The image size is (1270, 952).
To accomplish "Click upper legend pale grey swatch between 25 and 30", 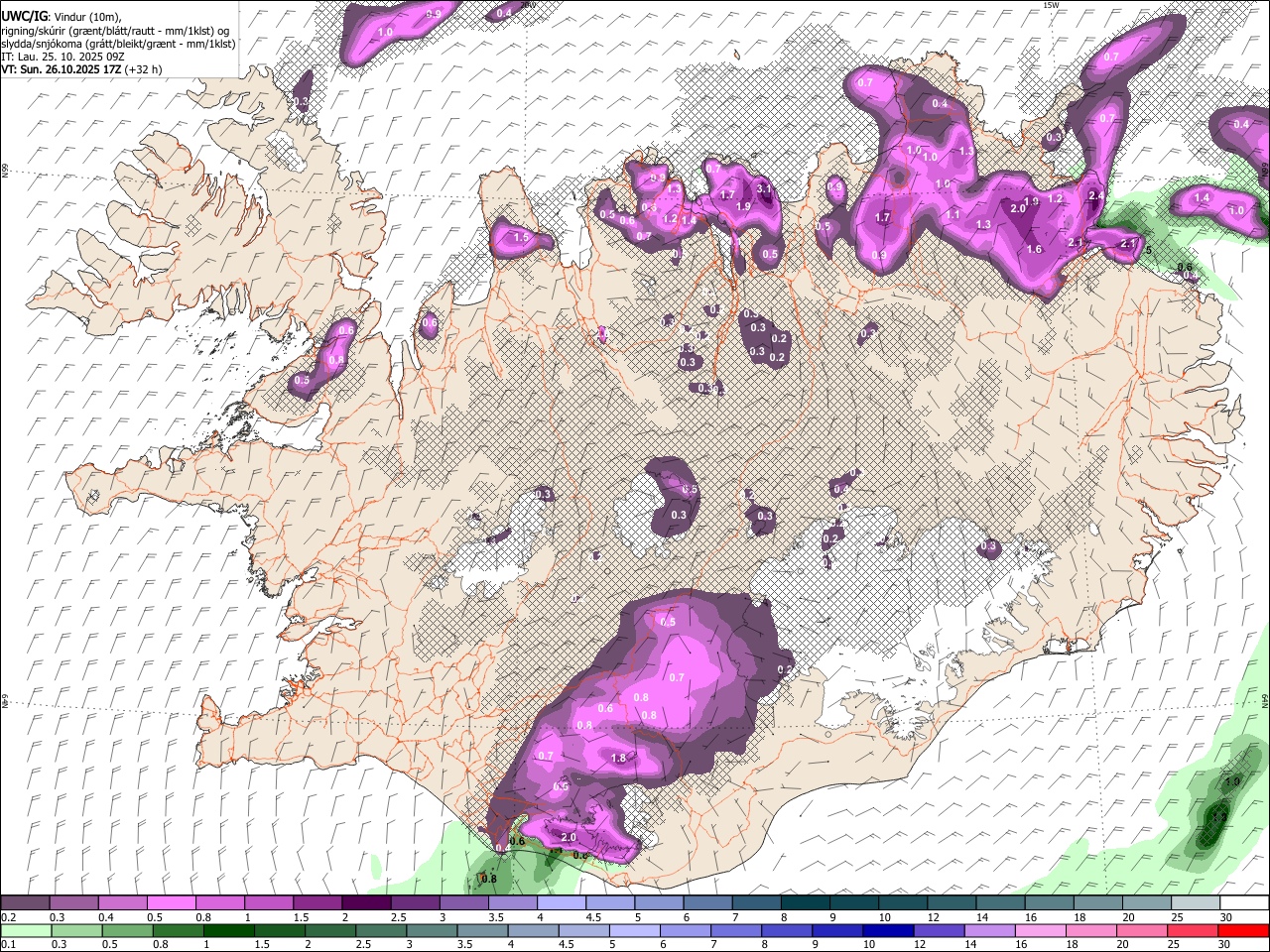I will click(1196, 903).
